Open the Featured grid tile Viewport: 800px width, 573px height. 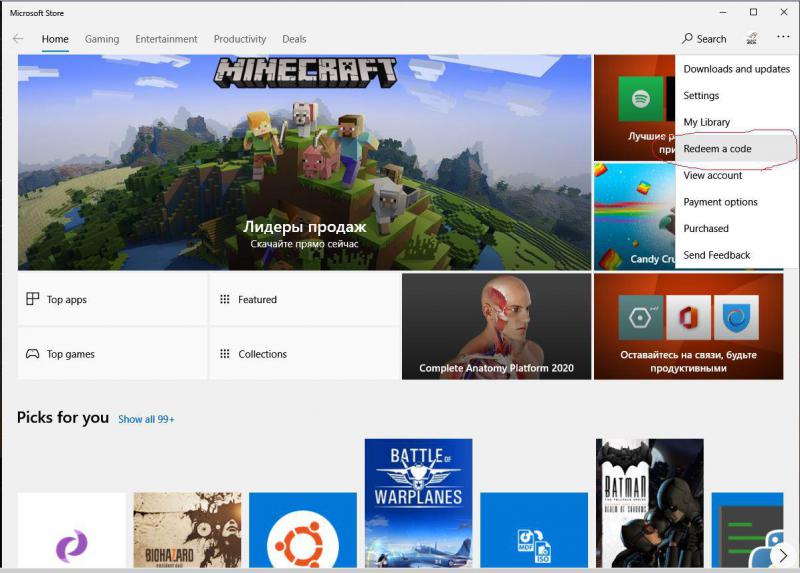pos(304,300)
